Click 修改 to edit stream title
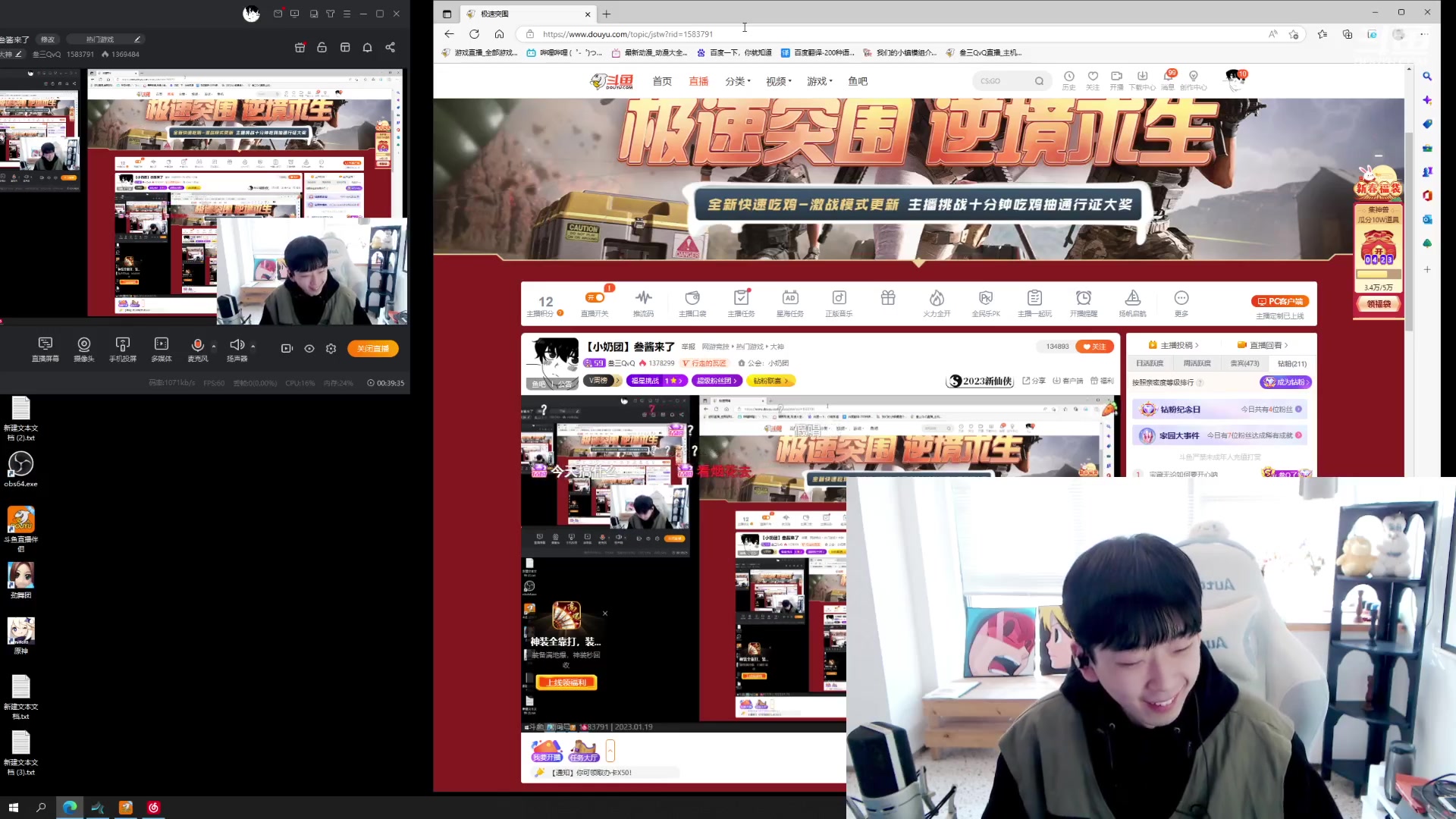This screenshot has width=1456, height=819. (48, 39)
